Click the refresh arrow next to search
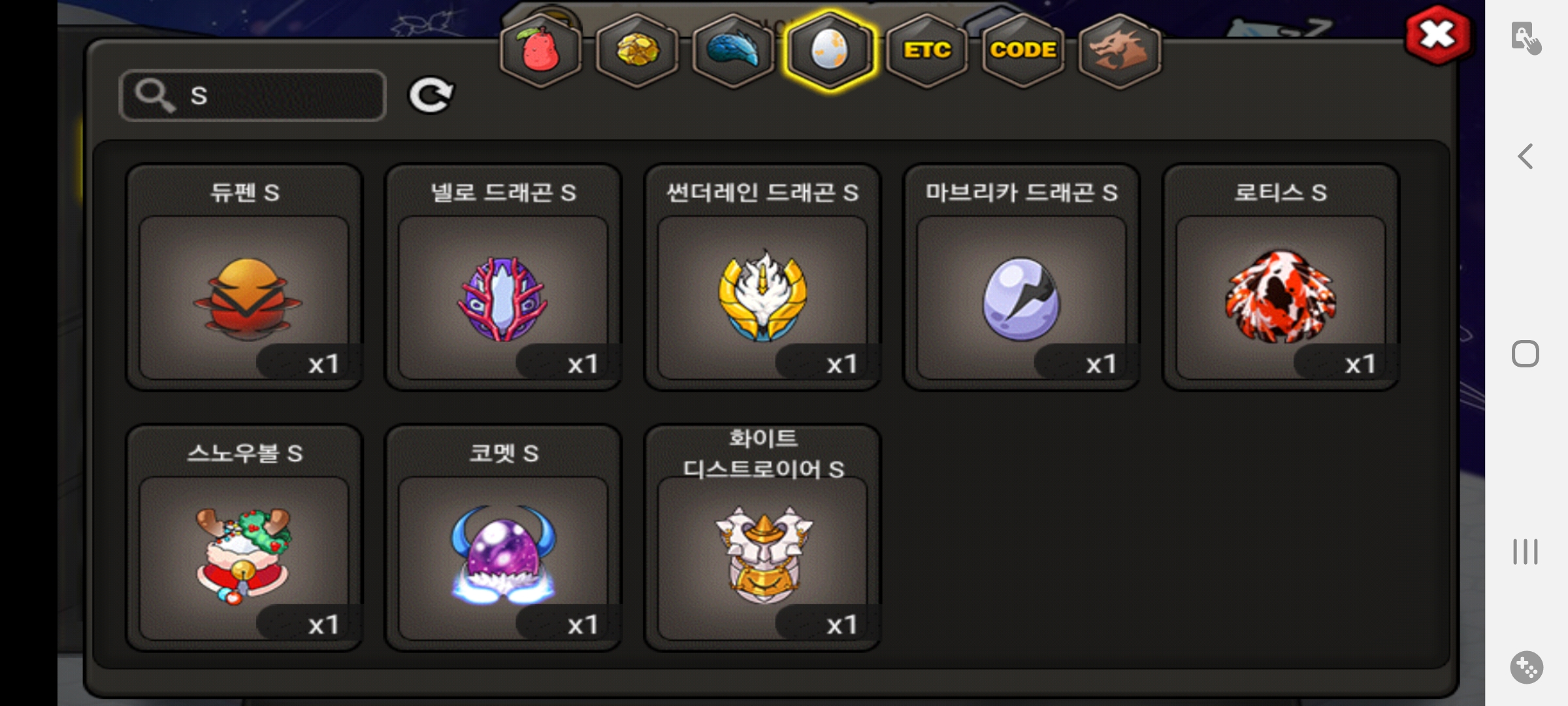 [x=431, y=95]
